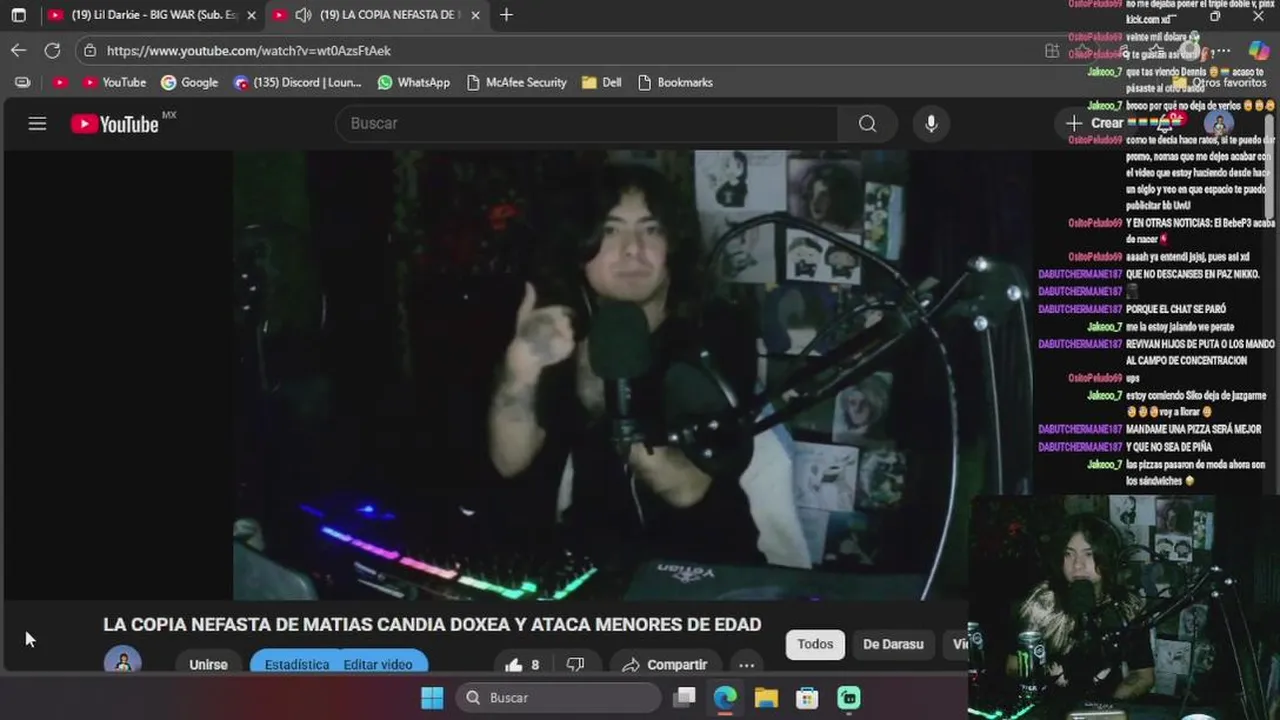Open the YouTube guide hamburger menu

tap(37, 123)
